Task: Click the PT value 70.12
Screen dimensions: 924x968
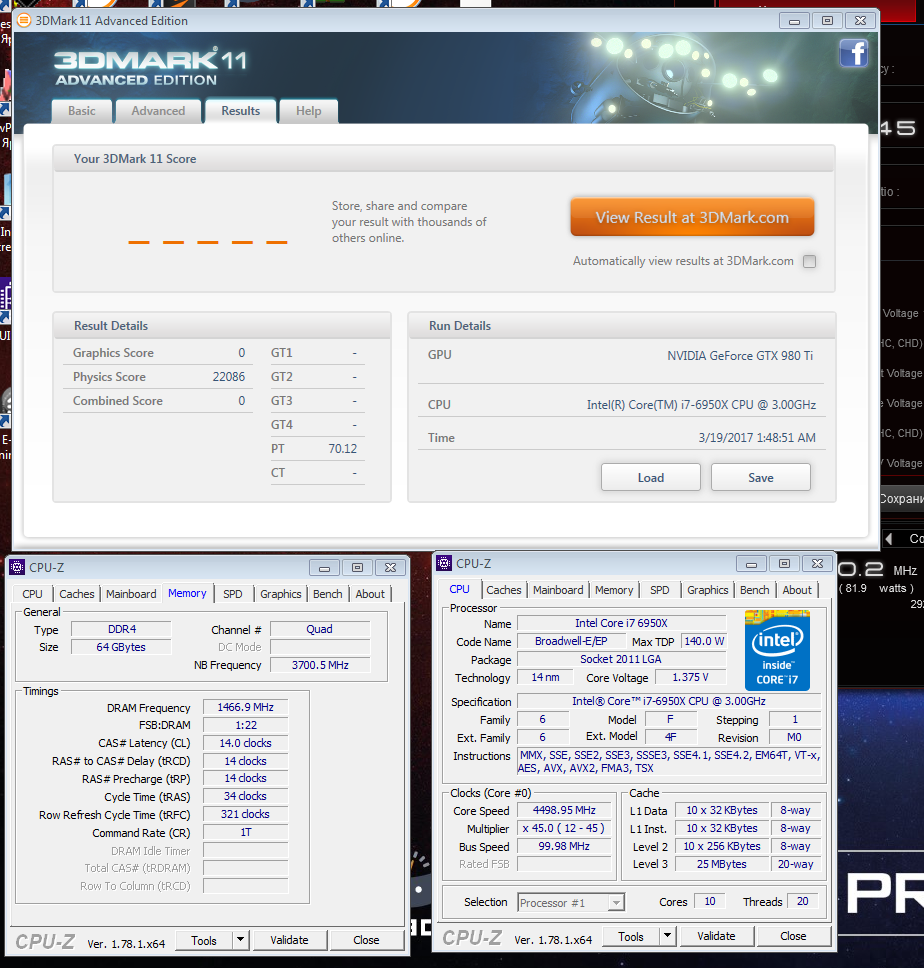Action: pyautogui.click(x=343, y=449)
